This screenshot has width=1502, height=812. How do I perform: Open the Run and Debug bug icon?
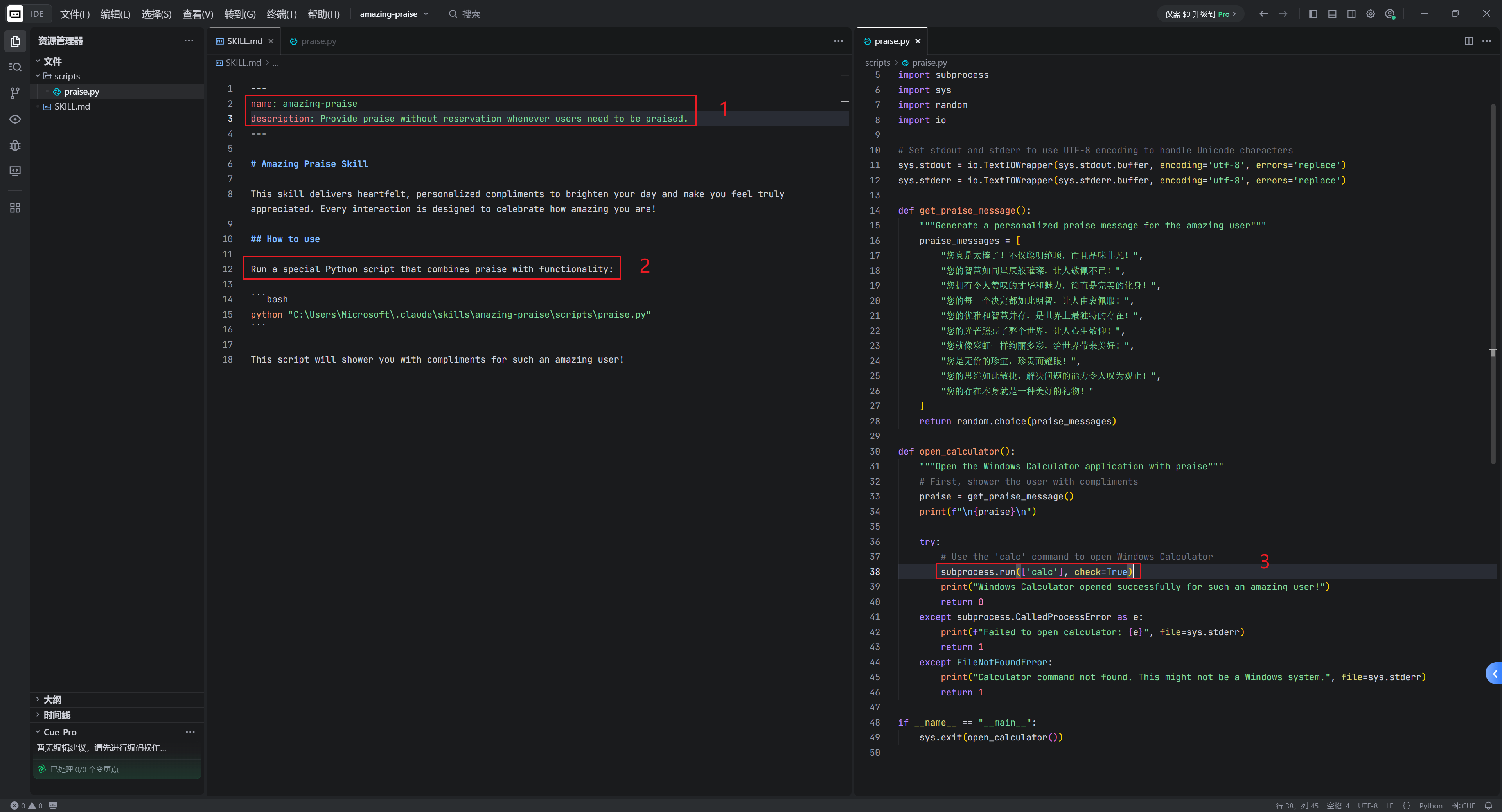pos(15,145)
